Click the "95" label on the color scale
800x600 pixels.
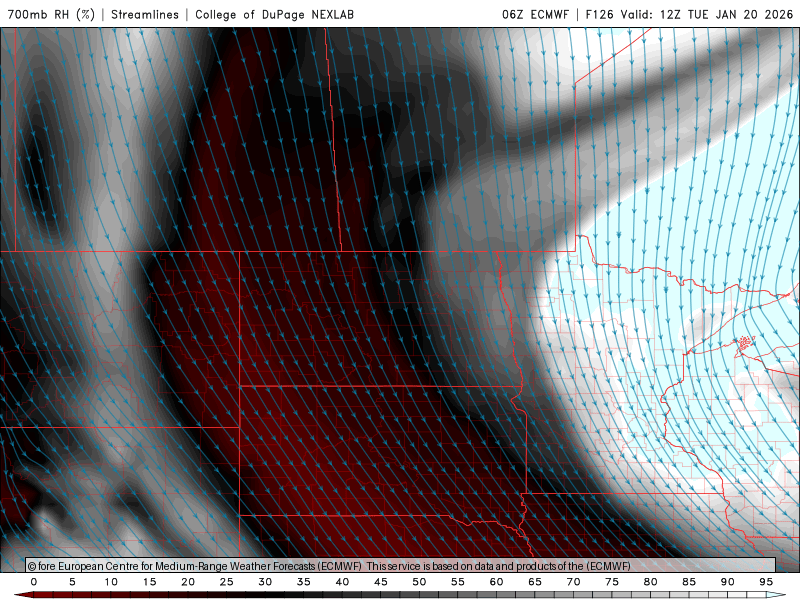click(766, 582)
